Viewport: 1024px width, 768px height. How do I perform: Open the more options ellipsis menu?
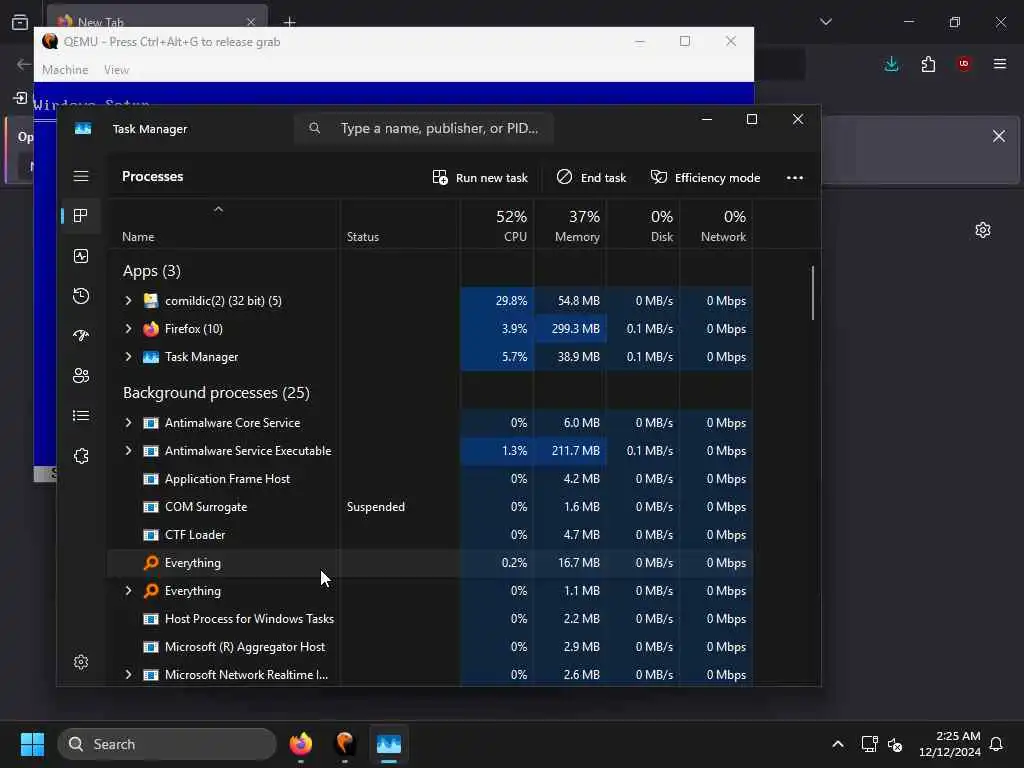click(795, 178)
